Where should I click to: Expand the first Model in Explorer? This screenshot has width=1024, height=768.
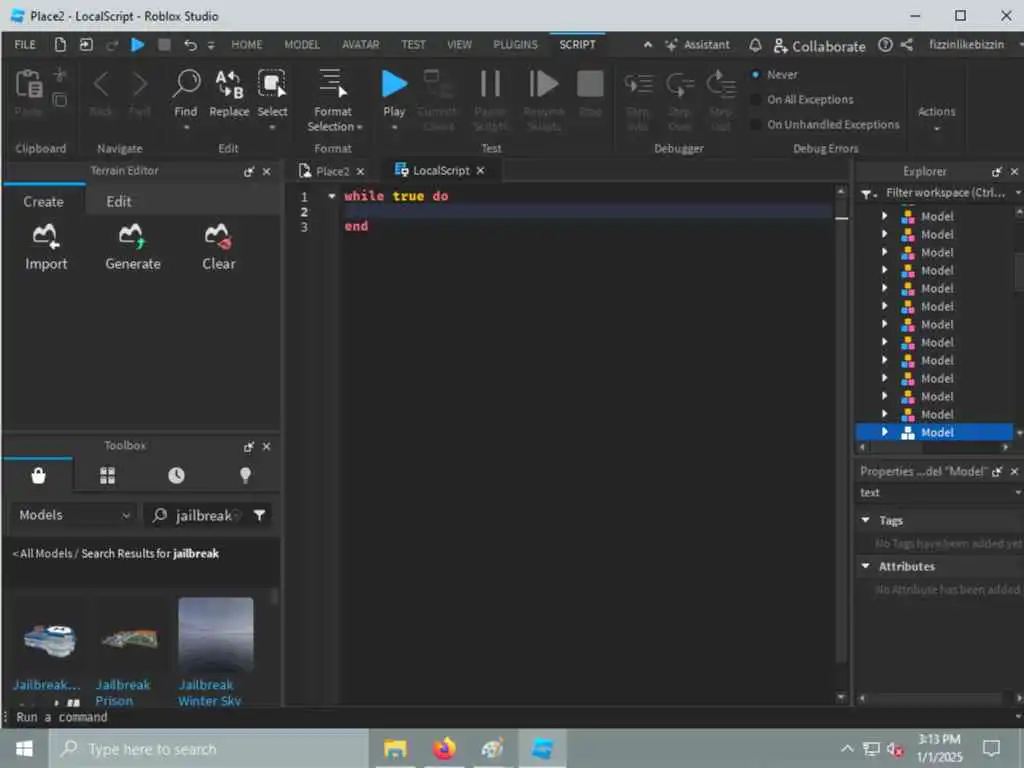point(884,216)
